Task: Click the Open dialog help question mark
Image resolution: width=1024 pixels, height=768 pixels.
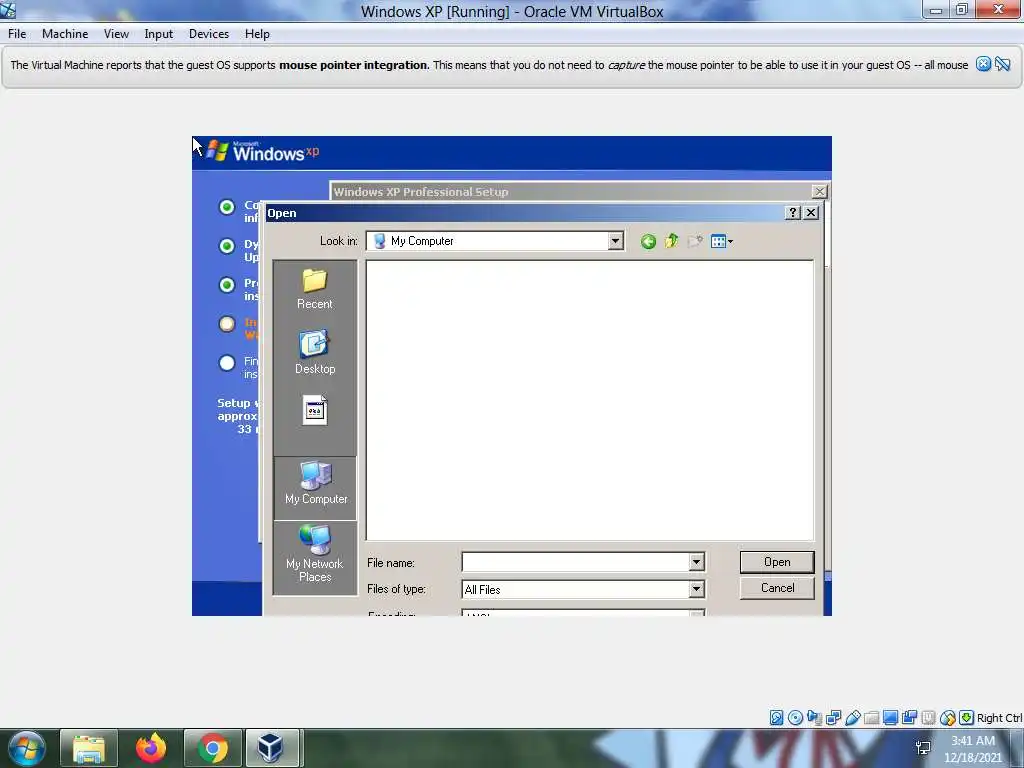Action: [793, 213]
